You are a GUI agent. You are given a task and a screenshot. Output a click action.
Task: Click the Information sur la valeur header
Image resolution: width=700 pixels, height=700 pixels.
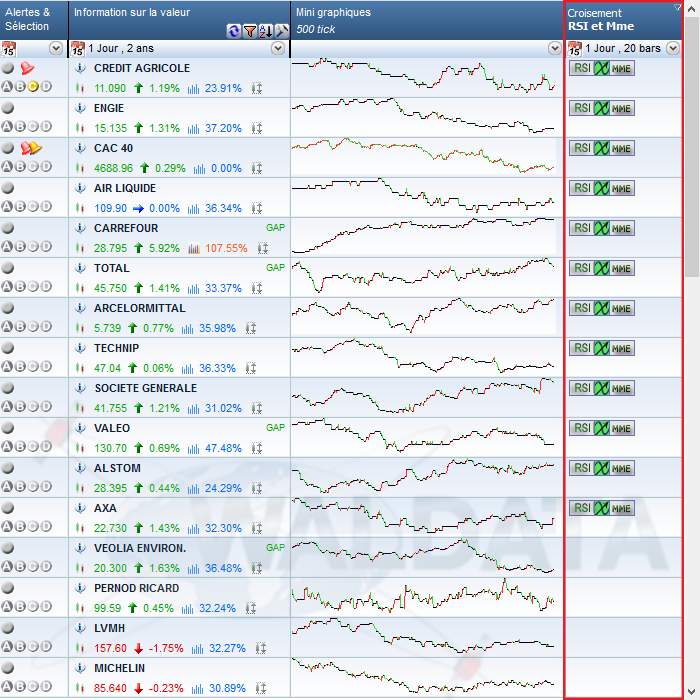coord(179,20)
